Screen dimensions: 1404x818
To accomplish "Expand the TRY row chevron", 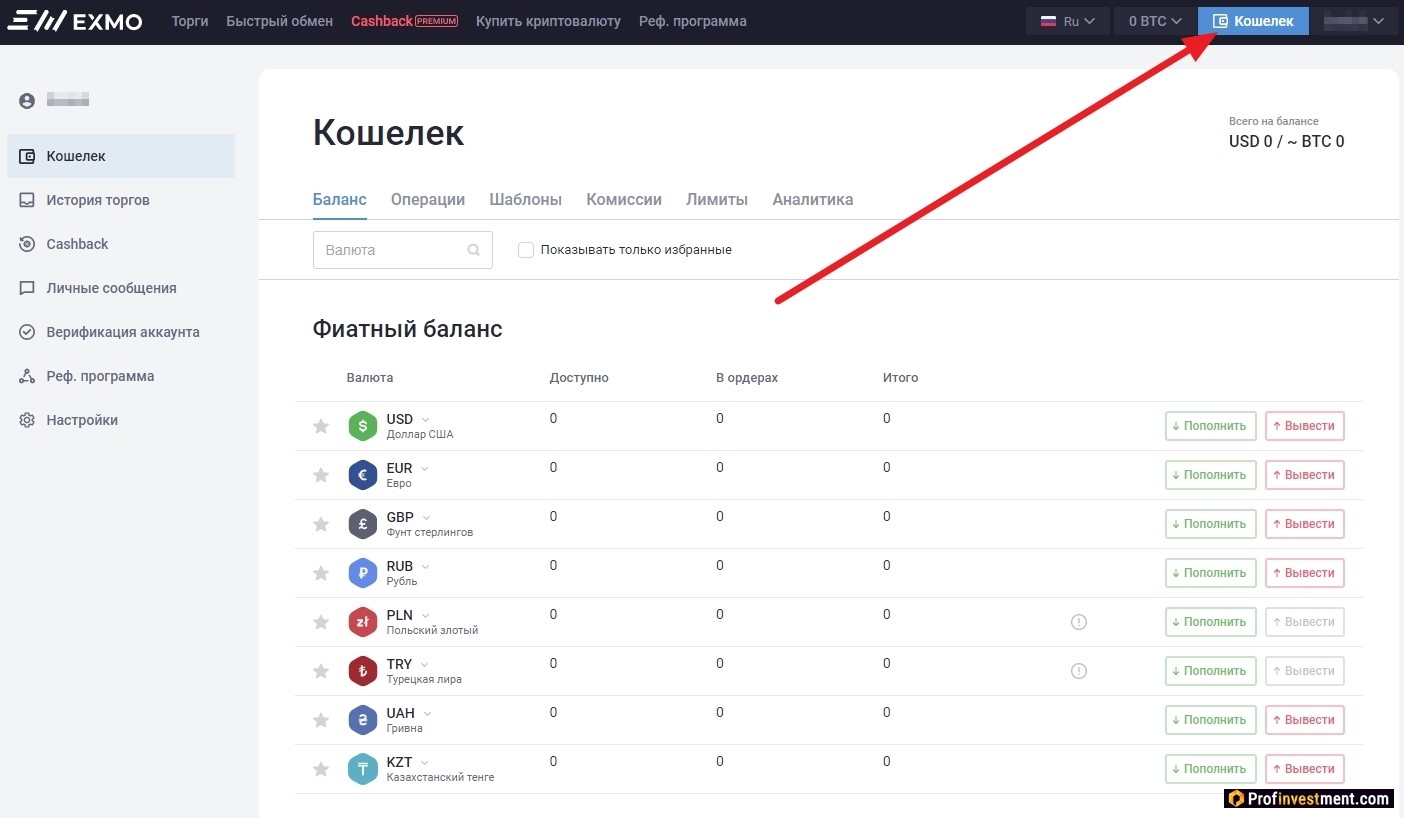I will (424, 664).
